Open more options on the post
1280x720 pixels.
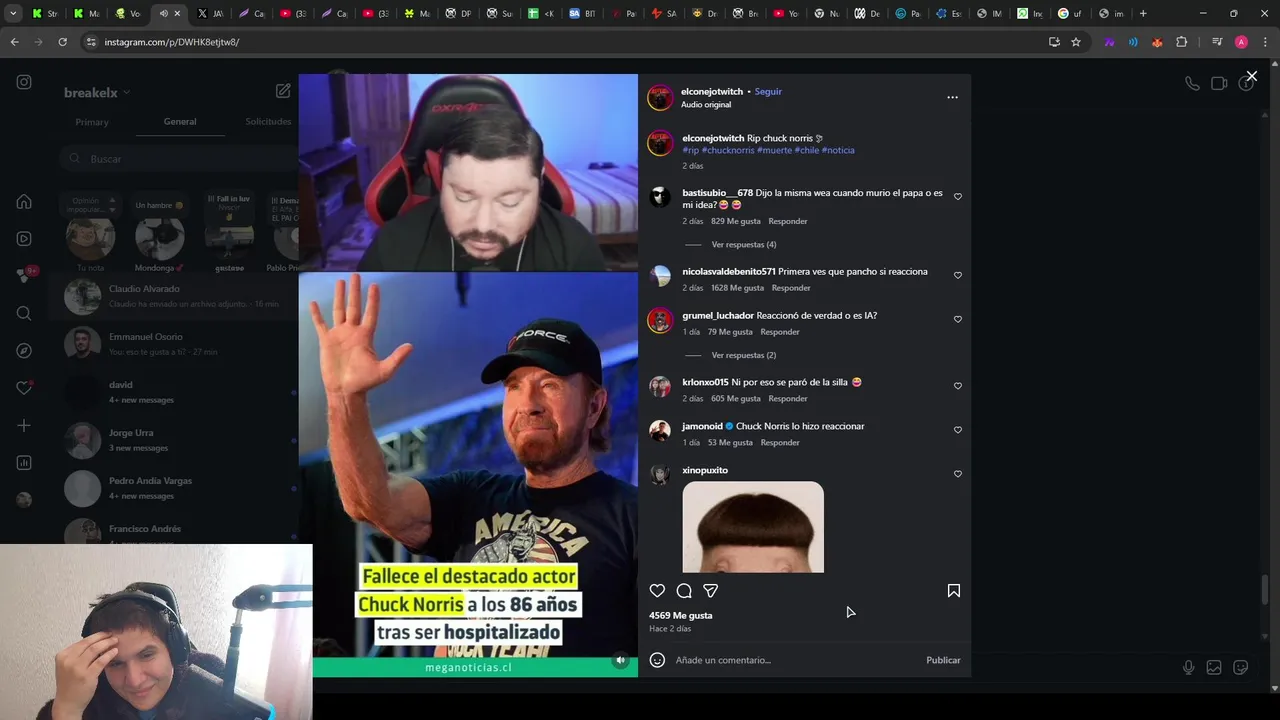(952, 97)
